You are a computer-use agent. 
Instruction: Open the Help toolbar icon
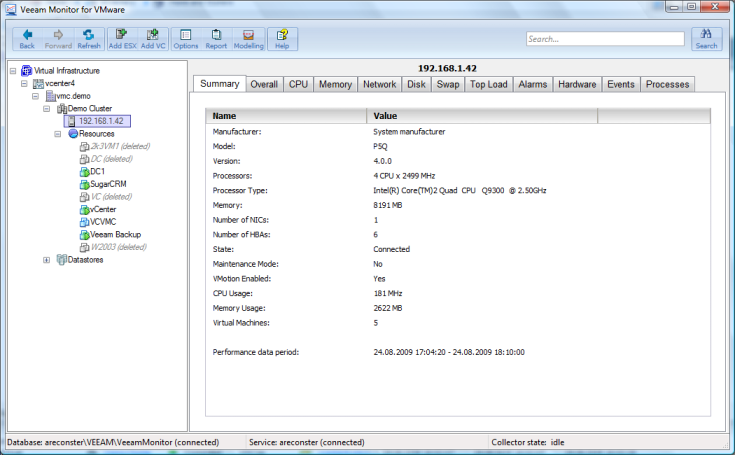click(x=282, y=38)
